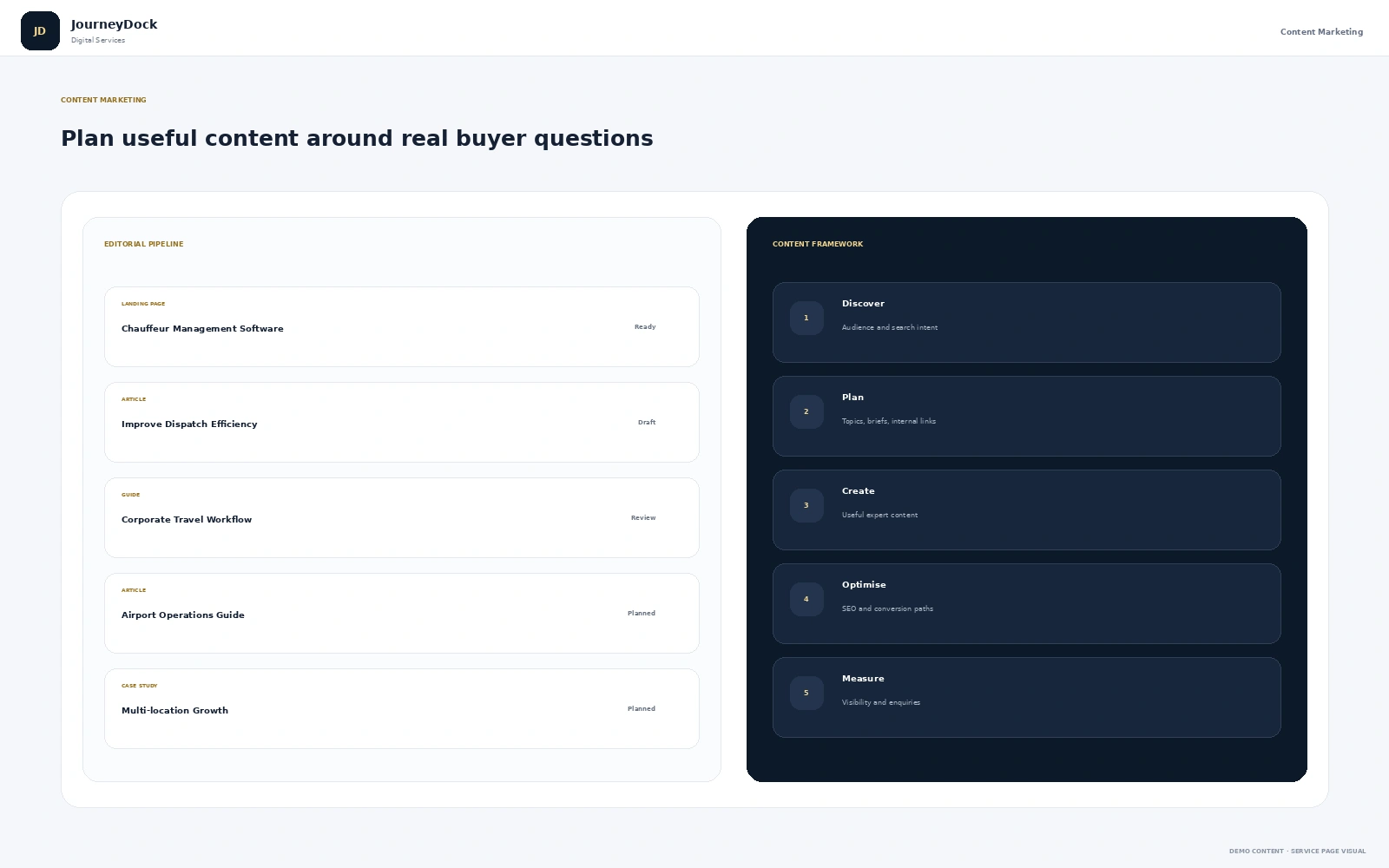Click the step 2 number badge

tap(806, 412)
